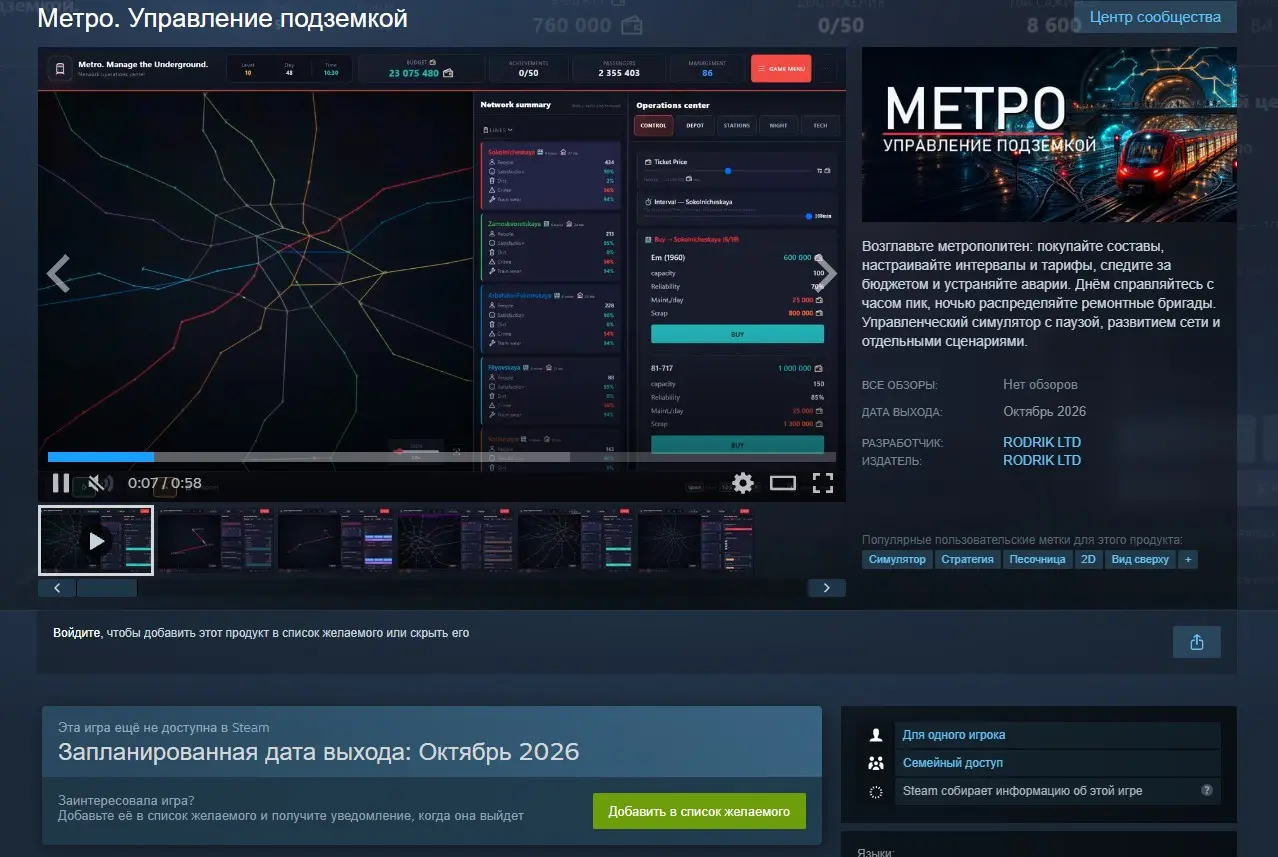The image size is (1278, 857).
Task: Click the title Метро. Управление подземкой
Action: click(x=222, y=19)
